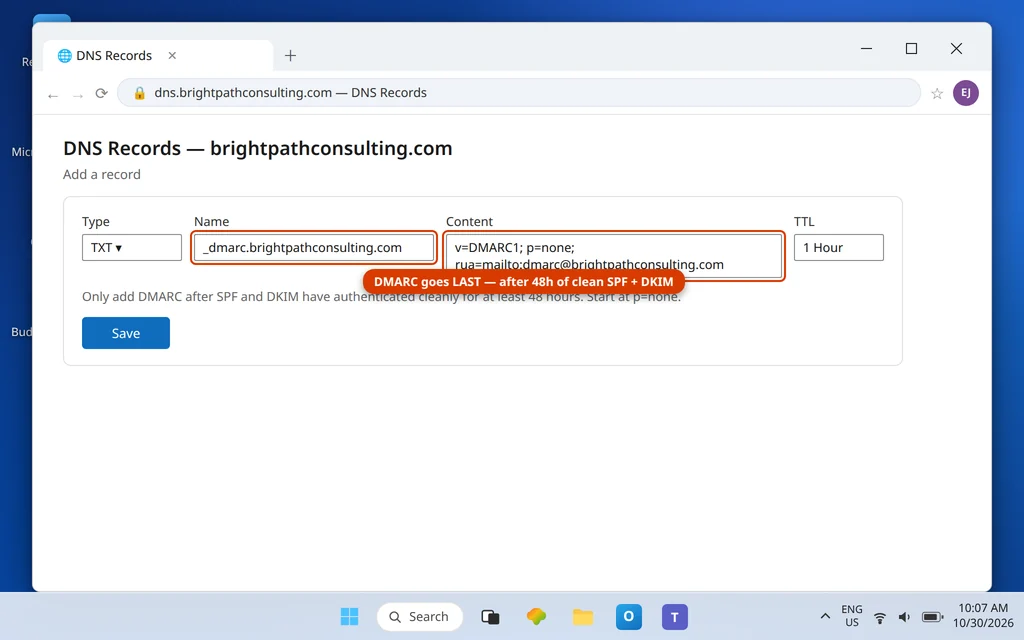Click the 'Only add DMARC after SPF' hint text

coord(381,296)
